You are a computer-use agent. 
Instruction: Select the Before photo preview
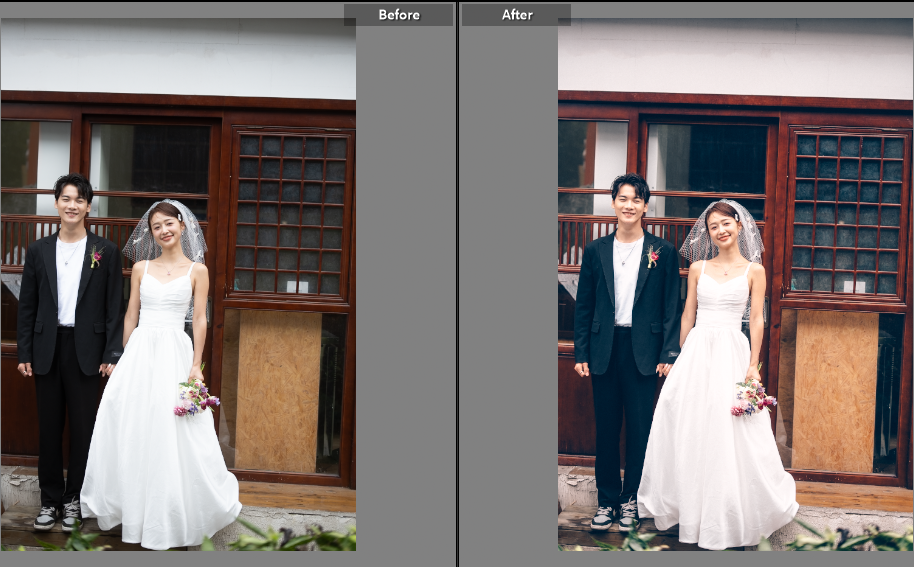[178, 284]
